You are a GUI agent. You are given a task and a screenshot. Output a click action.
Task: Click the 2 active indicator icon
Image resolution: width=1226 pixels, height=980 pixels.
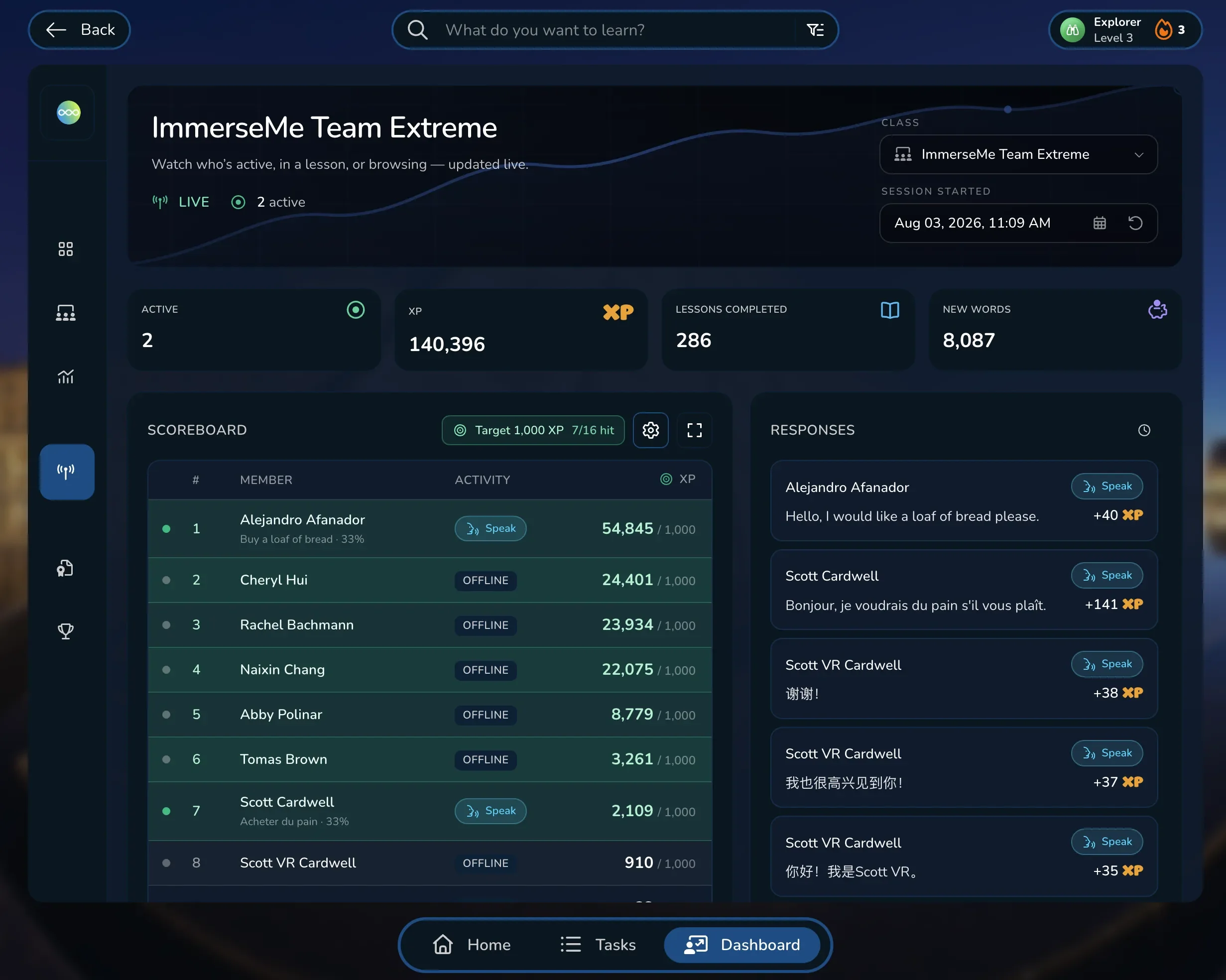pyautogui.click(x=238, y=202)
